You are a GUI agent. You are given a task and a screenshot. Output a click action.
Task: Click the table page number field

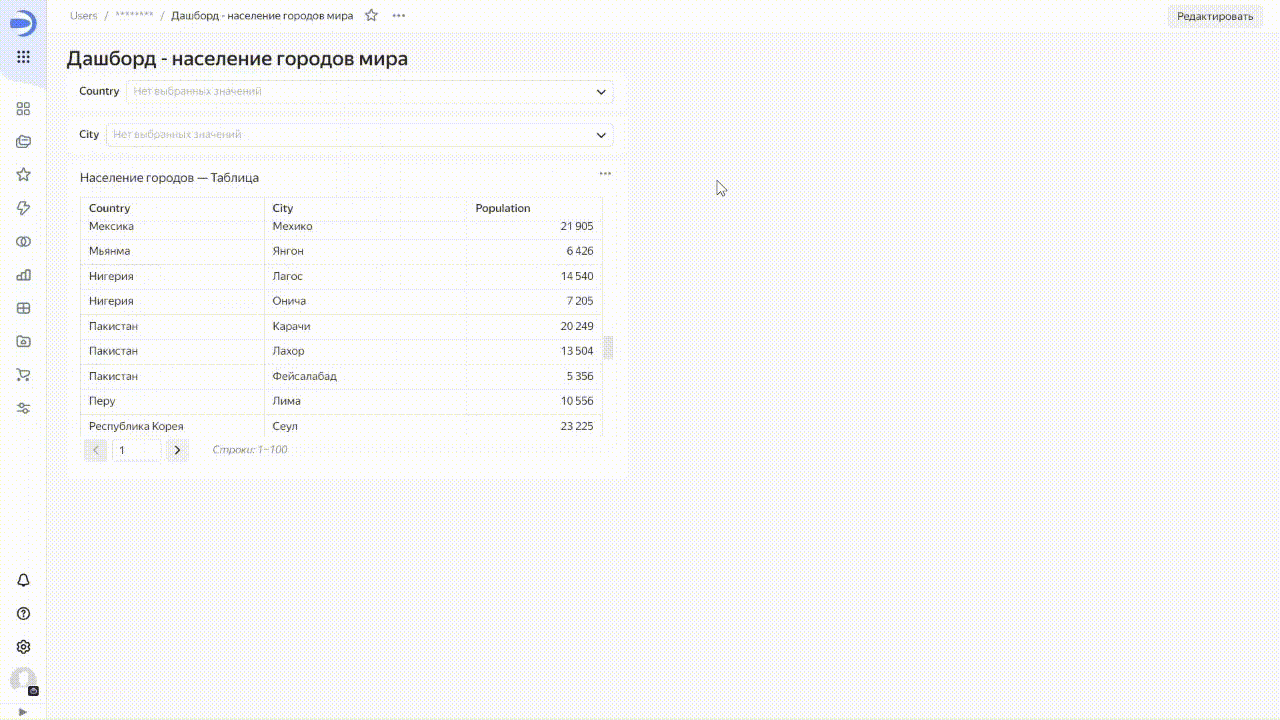tap(136, 450)
